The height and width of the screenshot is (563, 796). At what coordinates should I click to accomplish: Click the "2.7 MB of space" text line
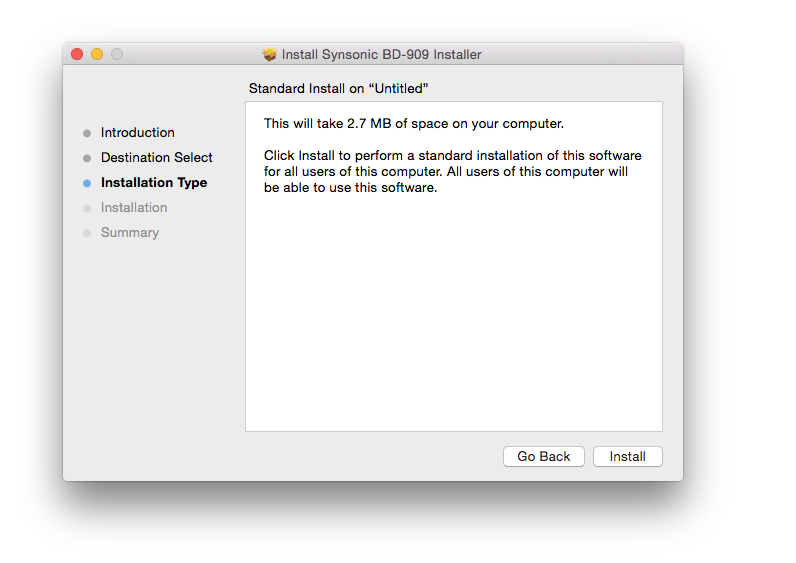[414, 124]
